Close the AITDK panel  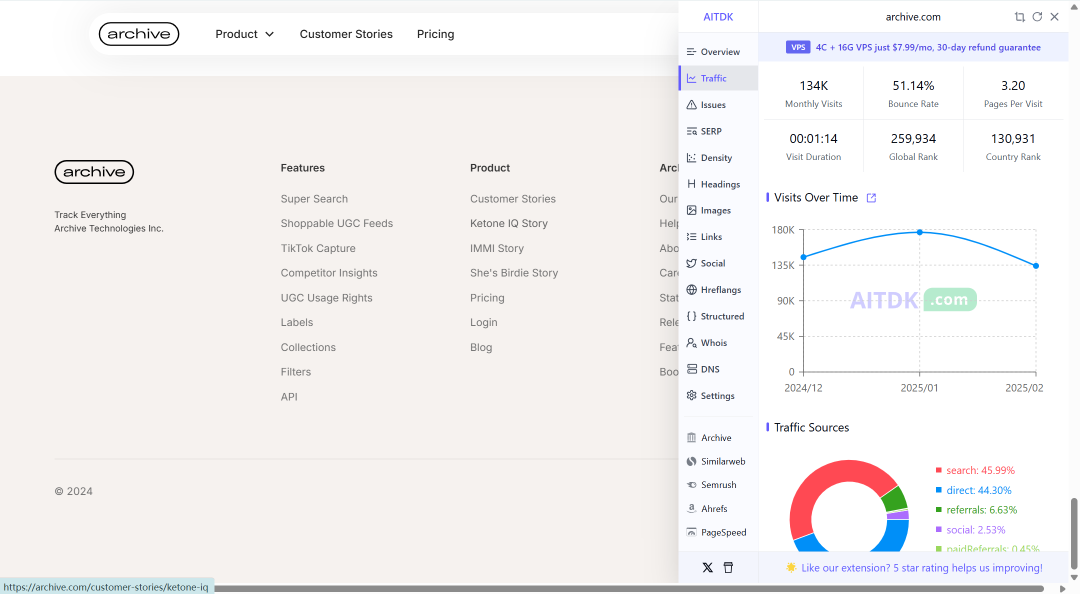(1055, 17)
